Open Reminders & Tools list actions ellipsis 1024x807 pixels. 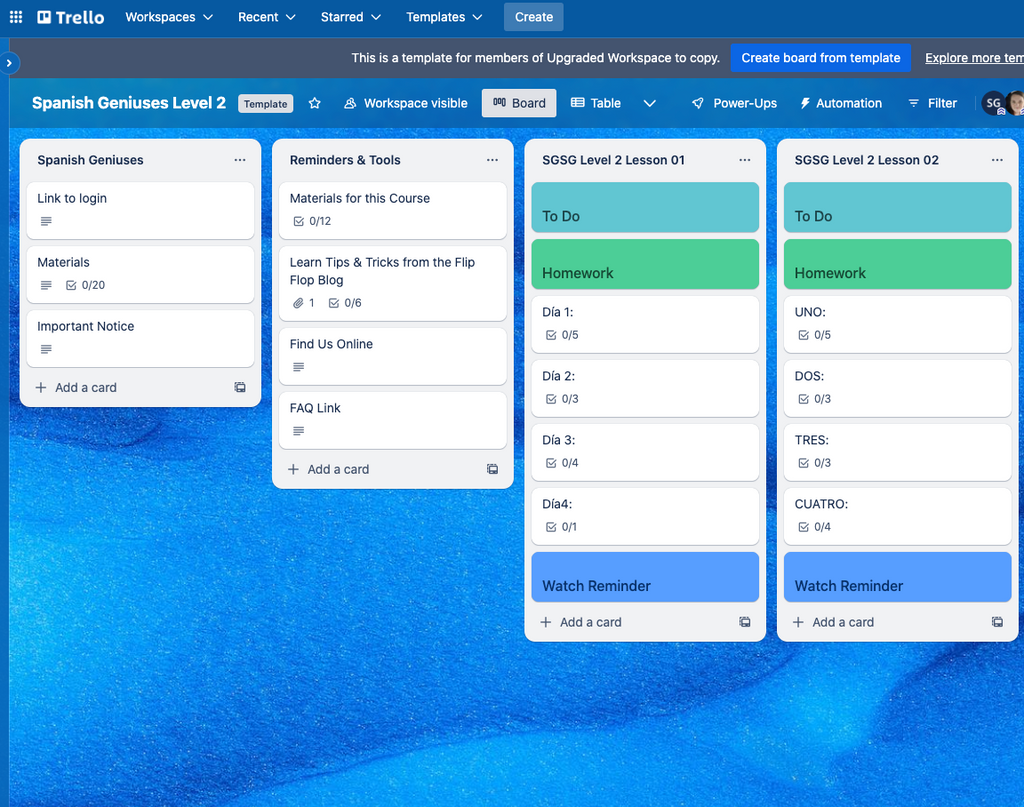click(492, 160)
